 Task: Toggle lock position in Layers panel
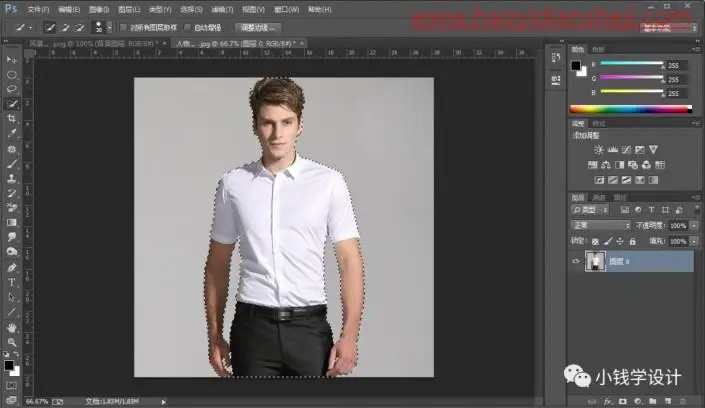pyautogui.click(x=620, y=242)
